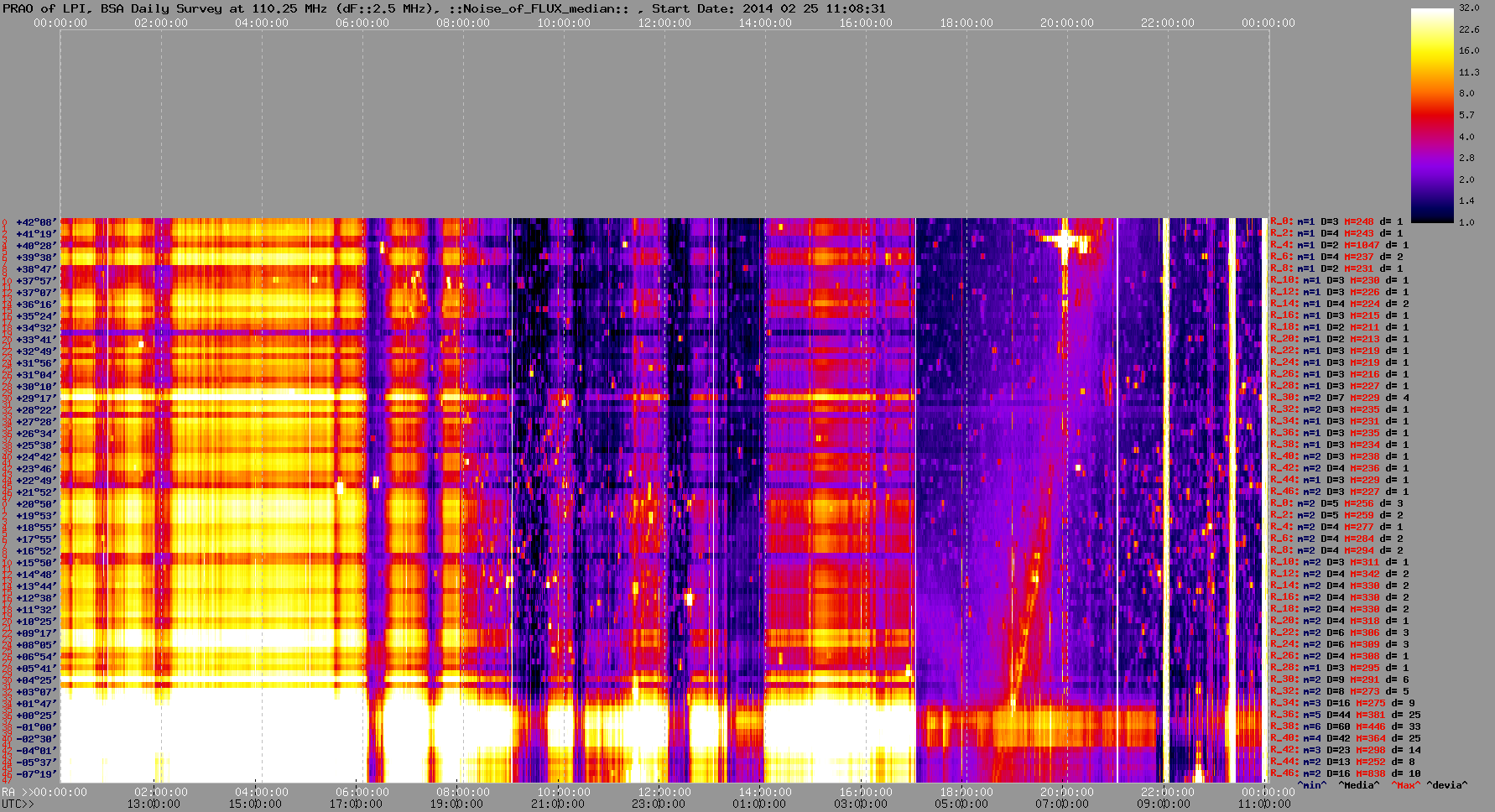Click '06:00:00' on the top time axis
Screen dimensions: 1495x812
(x=362, y=23)
